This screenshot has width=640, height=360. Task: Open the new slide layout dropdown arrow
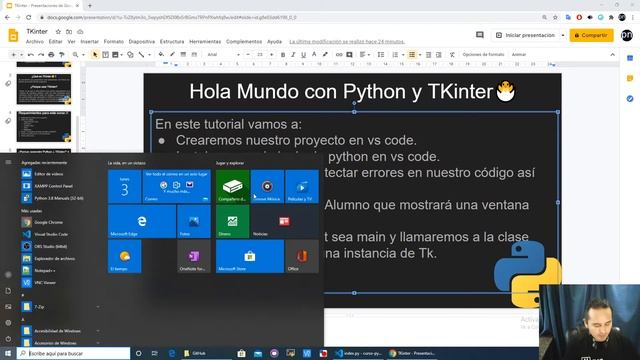pos(21,55)
